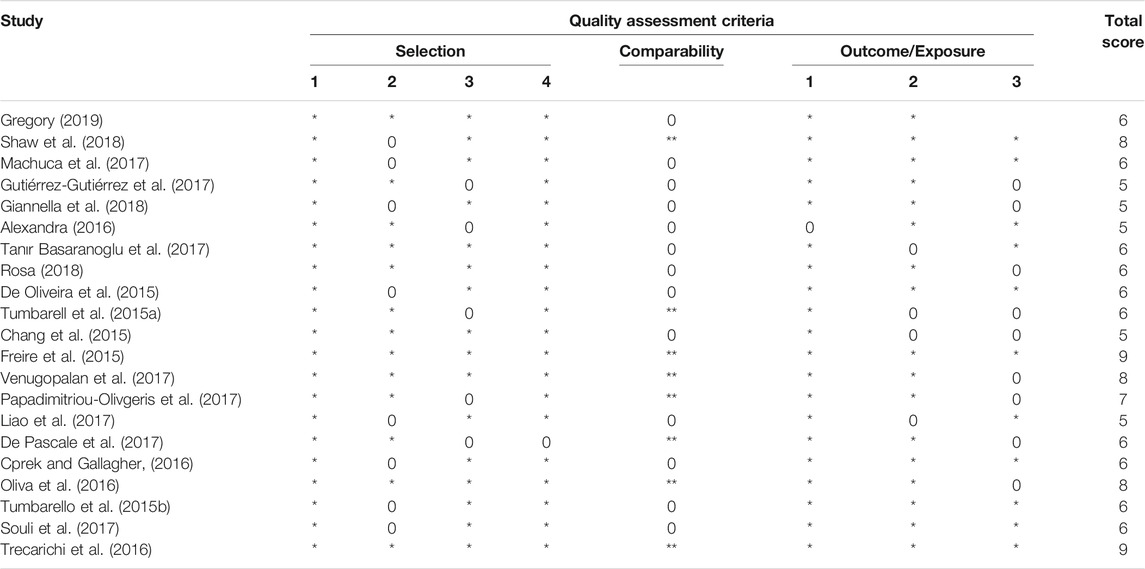This screenshot has height=569, width=1145.
Task: Click the Study column header
Action: 21,21
